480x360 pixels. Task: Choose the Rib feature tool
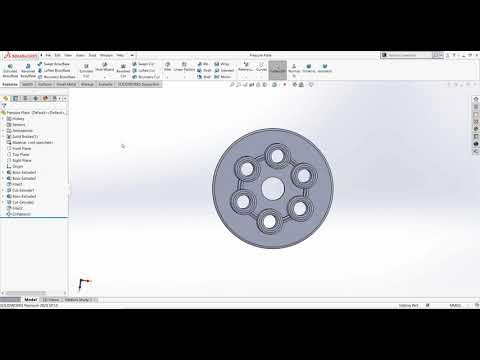203,64
